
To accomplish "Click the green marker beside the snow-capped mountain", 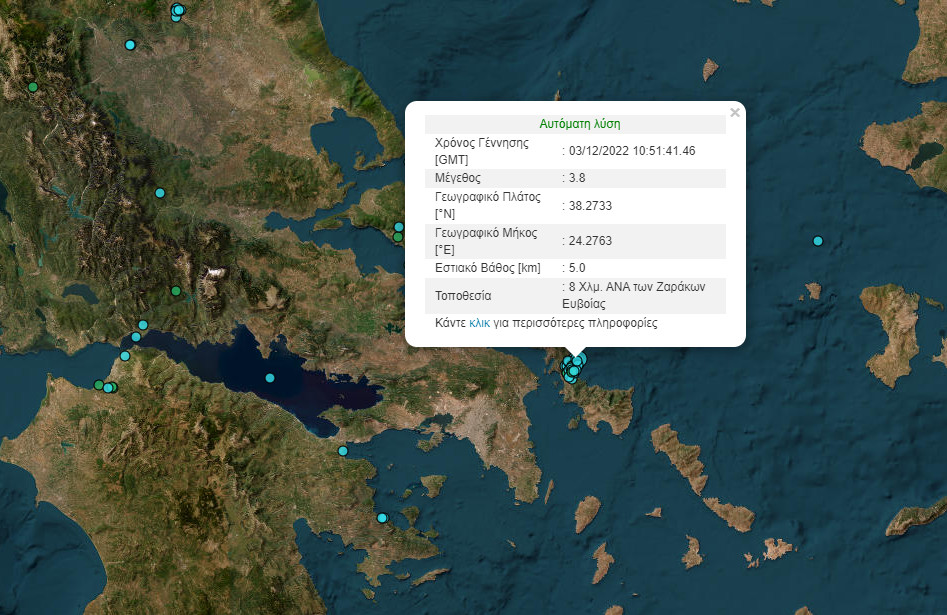I will [x=176, y=291].
